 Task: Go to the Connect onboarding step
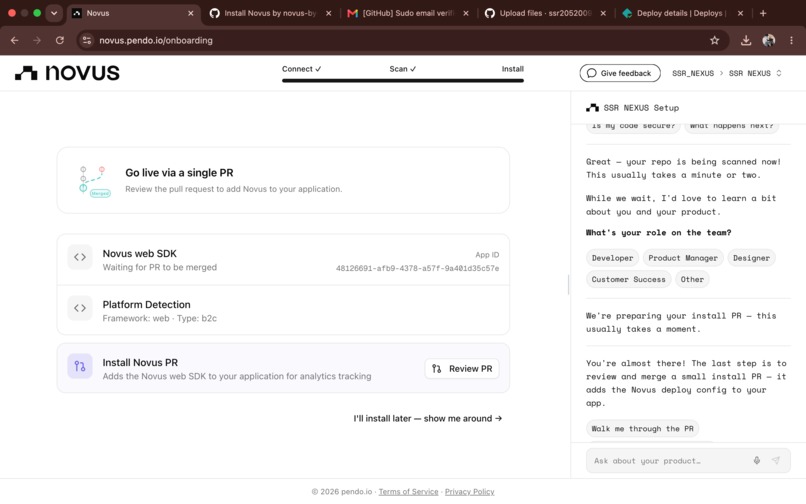(x=301, y=69)
